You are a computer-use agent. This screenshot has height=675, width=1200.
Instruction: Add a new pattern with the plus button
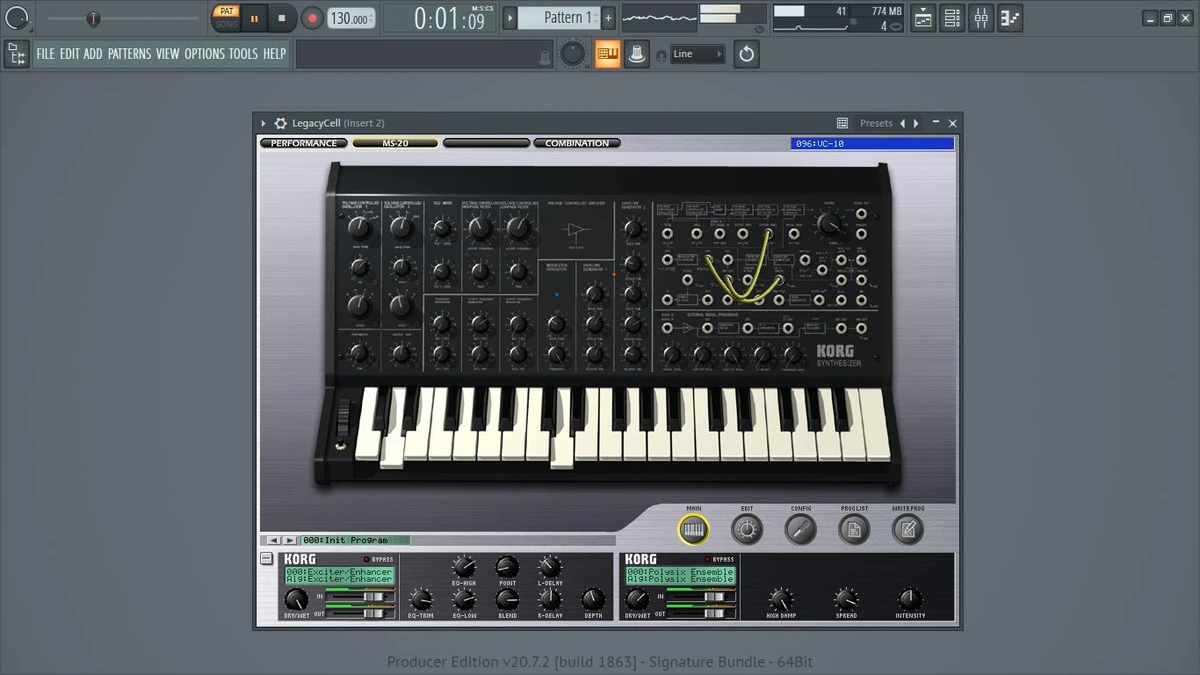[608, 18]
